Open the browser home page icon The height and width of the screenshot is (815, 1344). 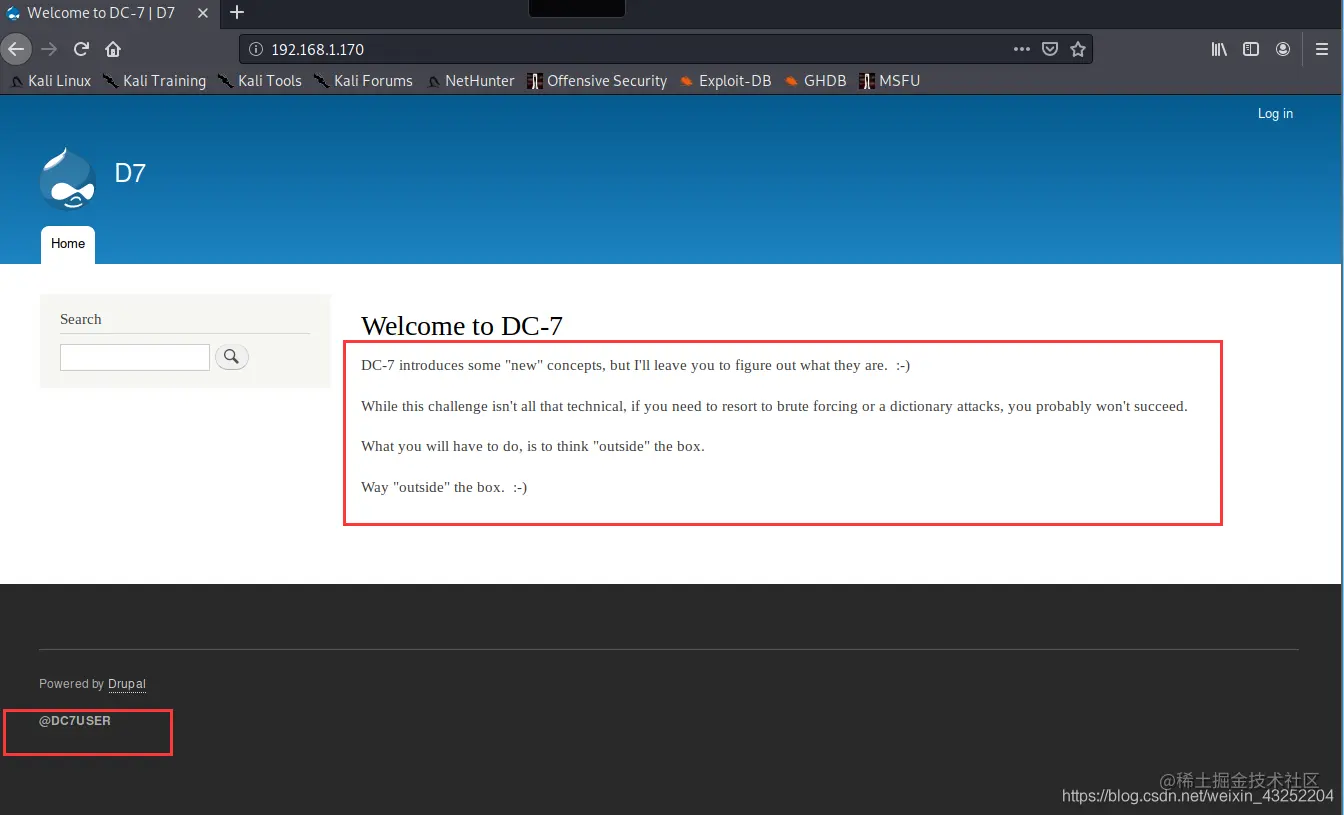pos(113,49)
